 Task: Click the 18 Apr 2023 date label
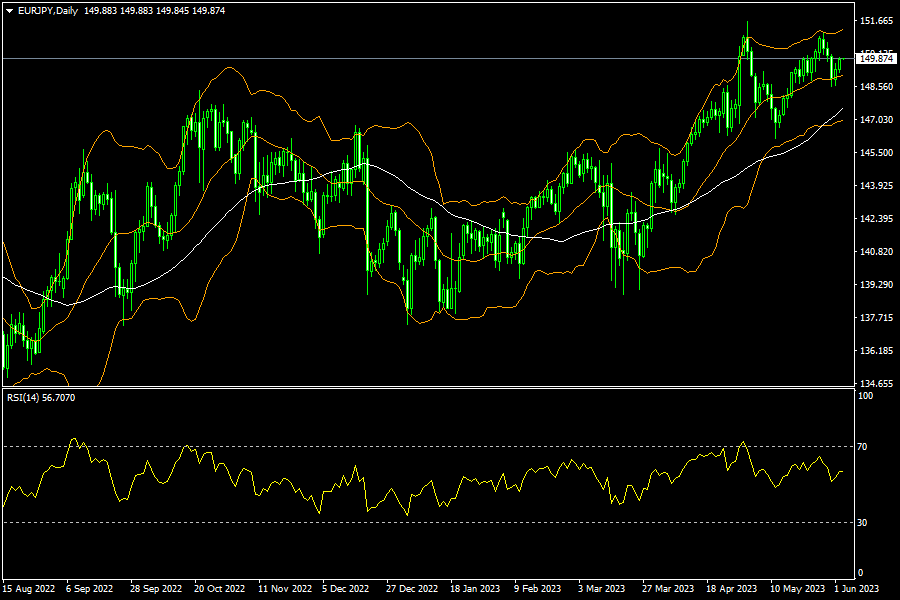pos(731,589)
